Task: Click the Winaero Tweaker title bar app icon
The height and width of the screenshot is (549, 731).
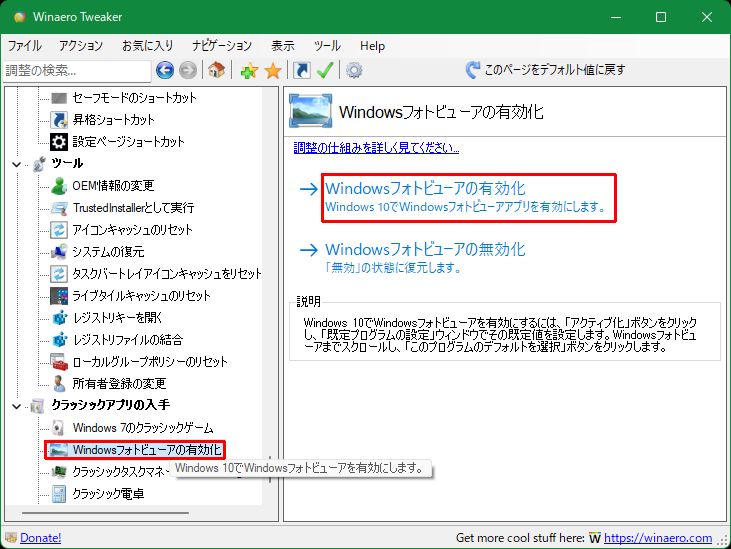Action: point(19,17)
